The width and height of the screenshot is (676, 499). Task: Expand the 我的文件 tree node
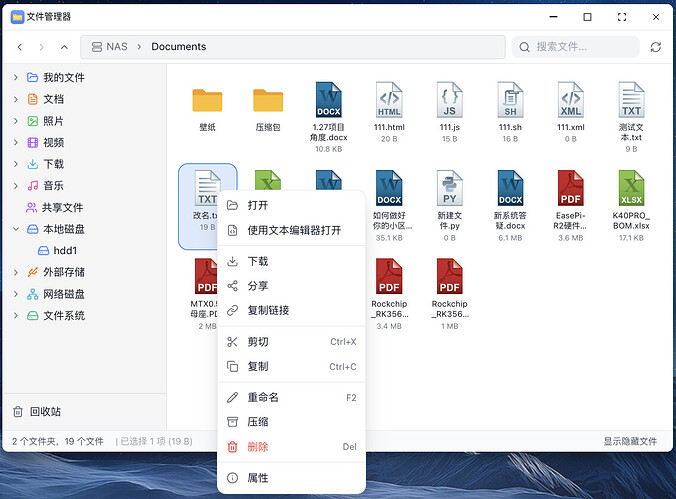[x=15, y=77]
